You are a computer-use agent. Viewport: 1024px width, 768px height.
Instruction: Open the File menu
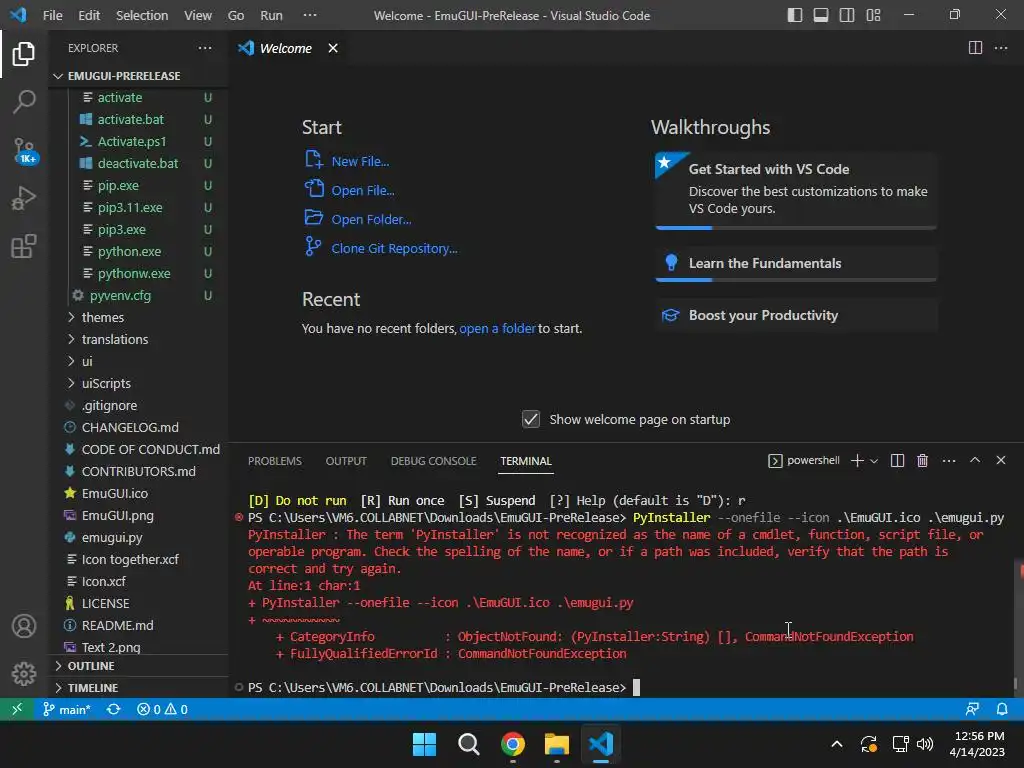tap(52, 15)
